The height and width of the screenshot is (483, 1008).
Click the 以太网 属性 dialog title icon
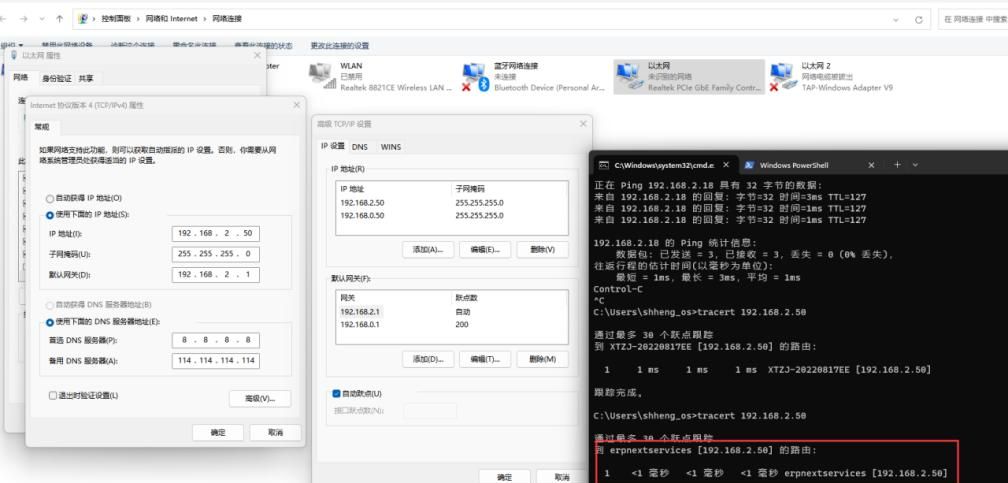[x=15, y=55]
